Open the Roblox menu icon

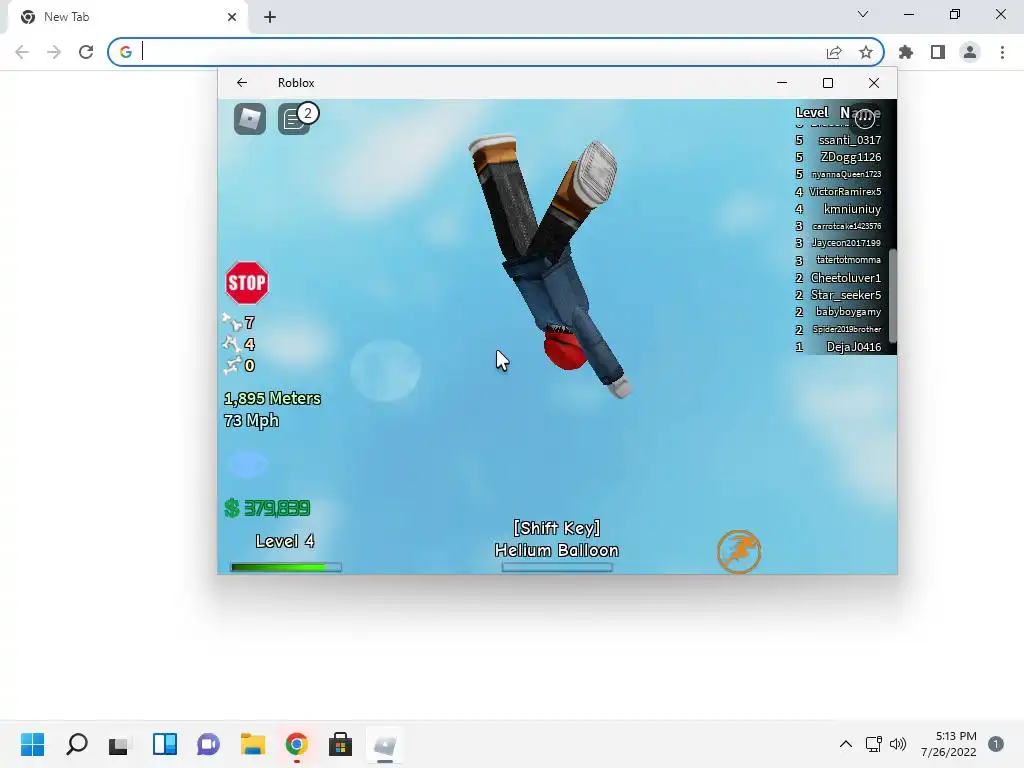249,119
